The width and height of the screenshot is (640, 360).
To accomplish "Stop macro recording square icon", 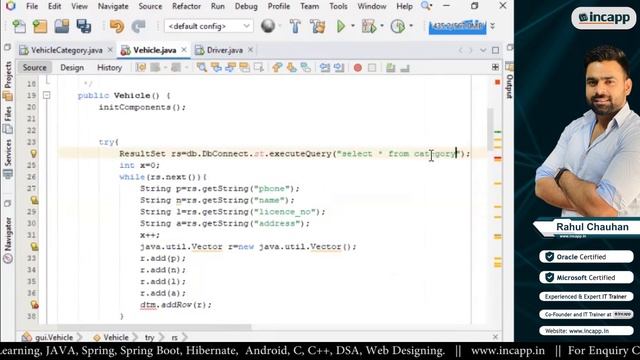I will (372, 68).
